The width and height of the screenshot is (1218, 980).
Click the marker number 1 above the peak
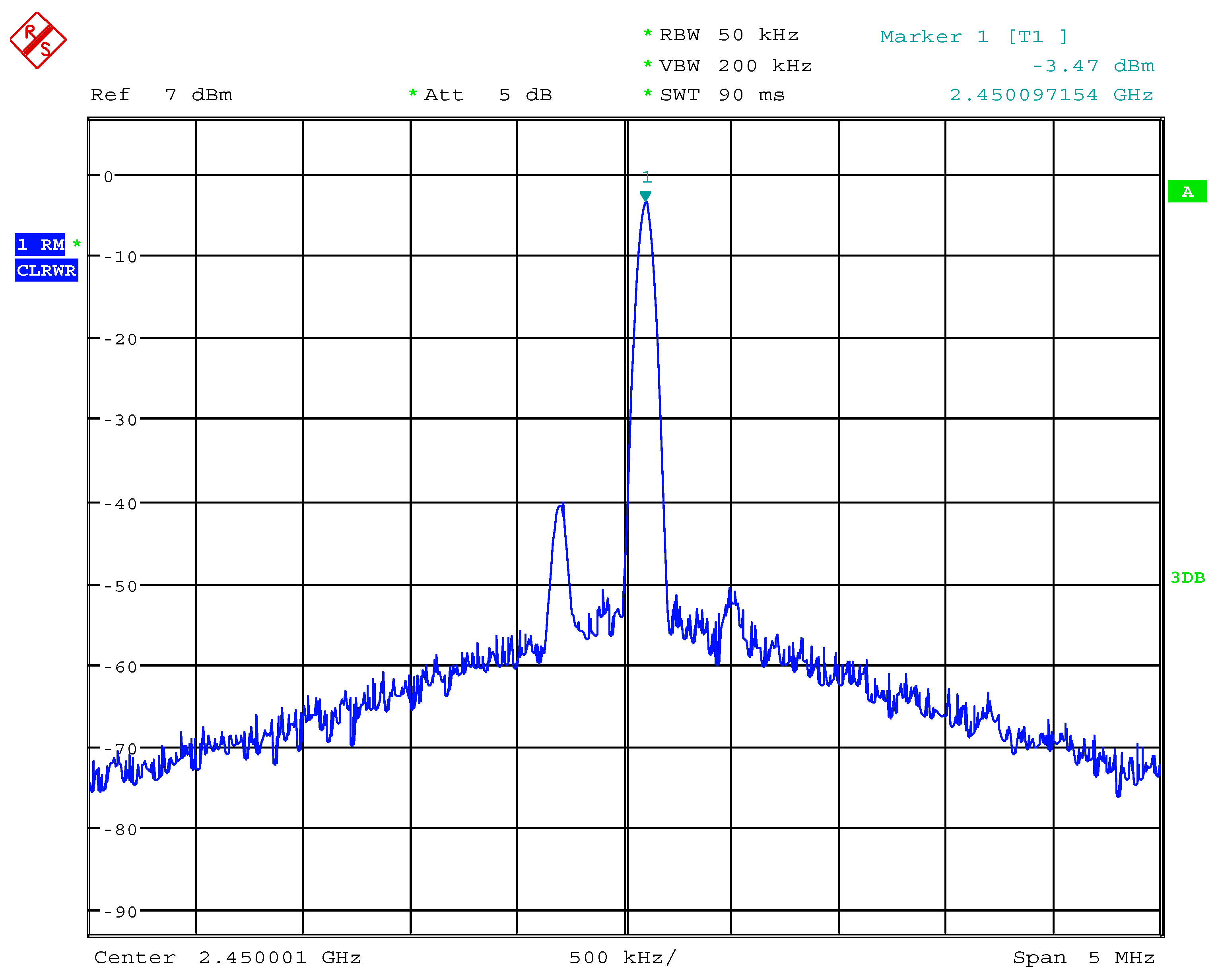[x=647, y=177]
